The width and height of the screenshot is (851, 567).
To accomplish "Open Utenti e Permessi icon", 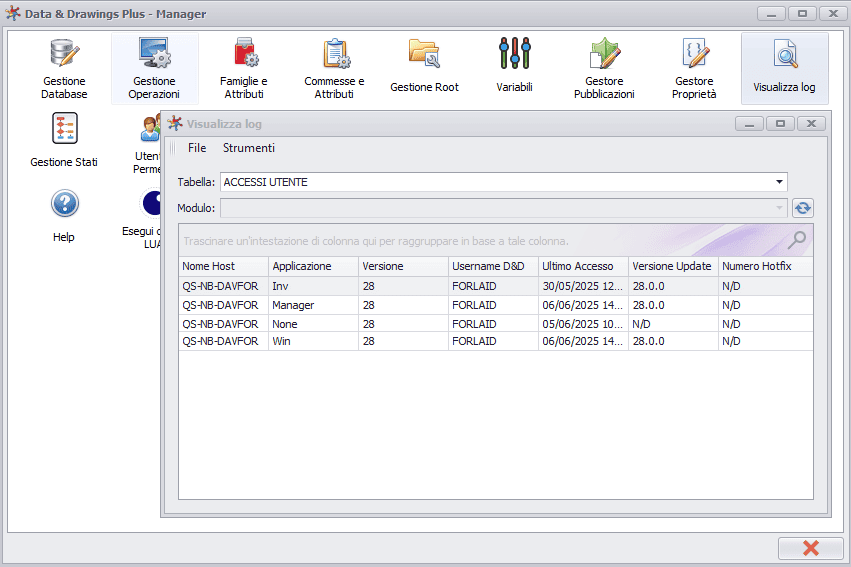I will tap(147, 144).
